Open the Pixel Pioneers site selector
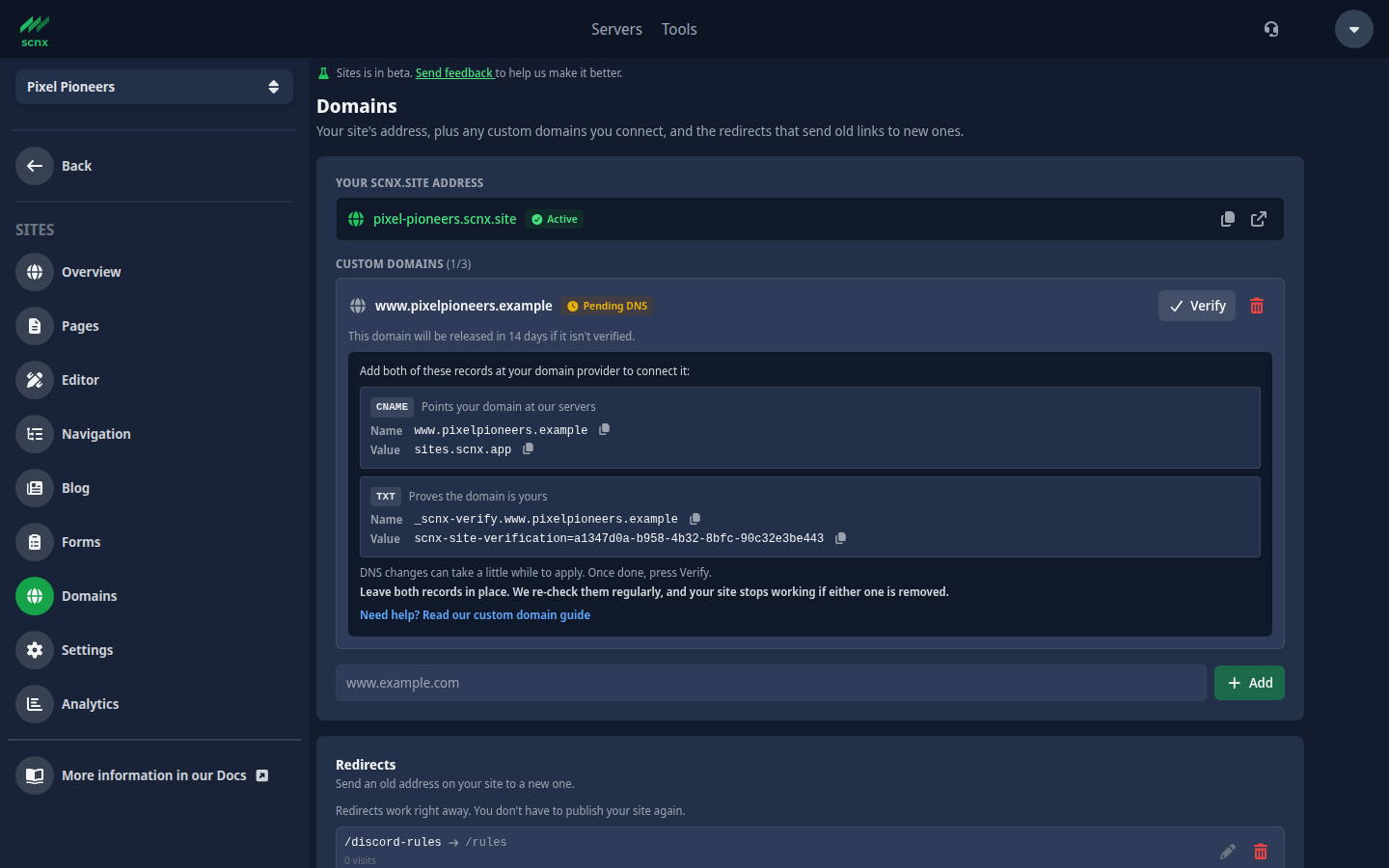 click(154, 87)
